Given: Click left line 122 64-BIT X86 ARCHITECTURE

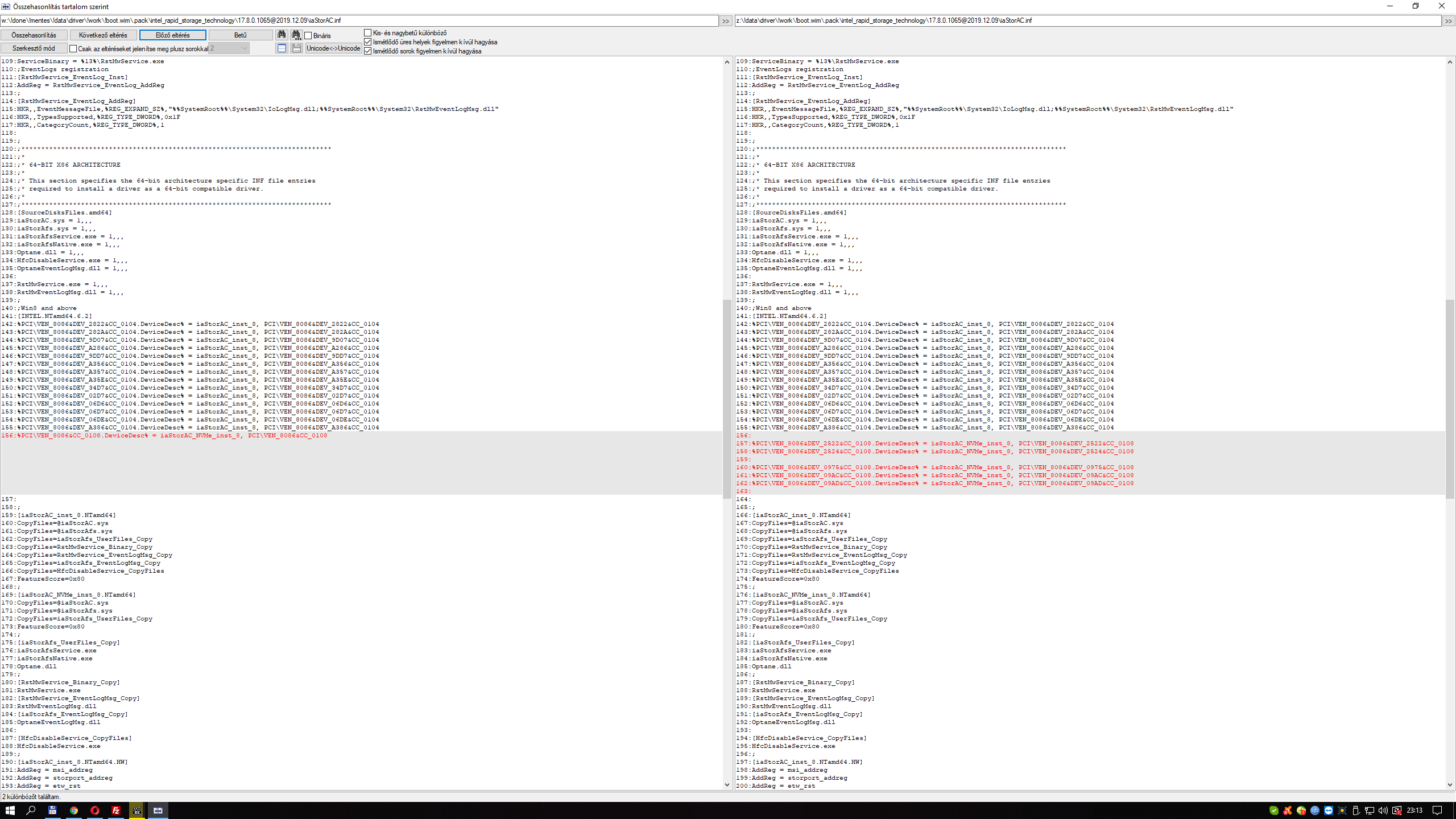Looking at the screenshot, I should tap(61, 165).
